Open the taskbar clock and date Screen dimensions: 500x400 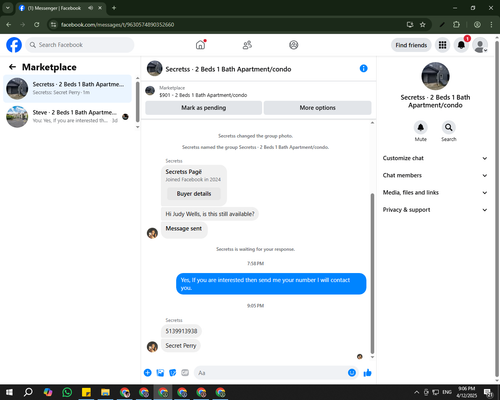467,392
